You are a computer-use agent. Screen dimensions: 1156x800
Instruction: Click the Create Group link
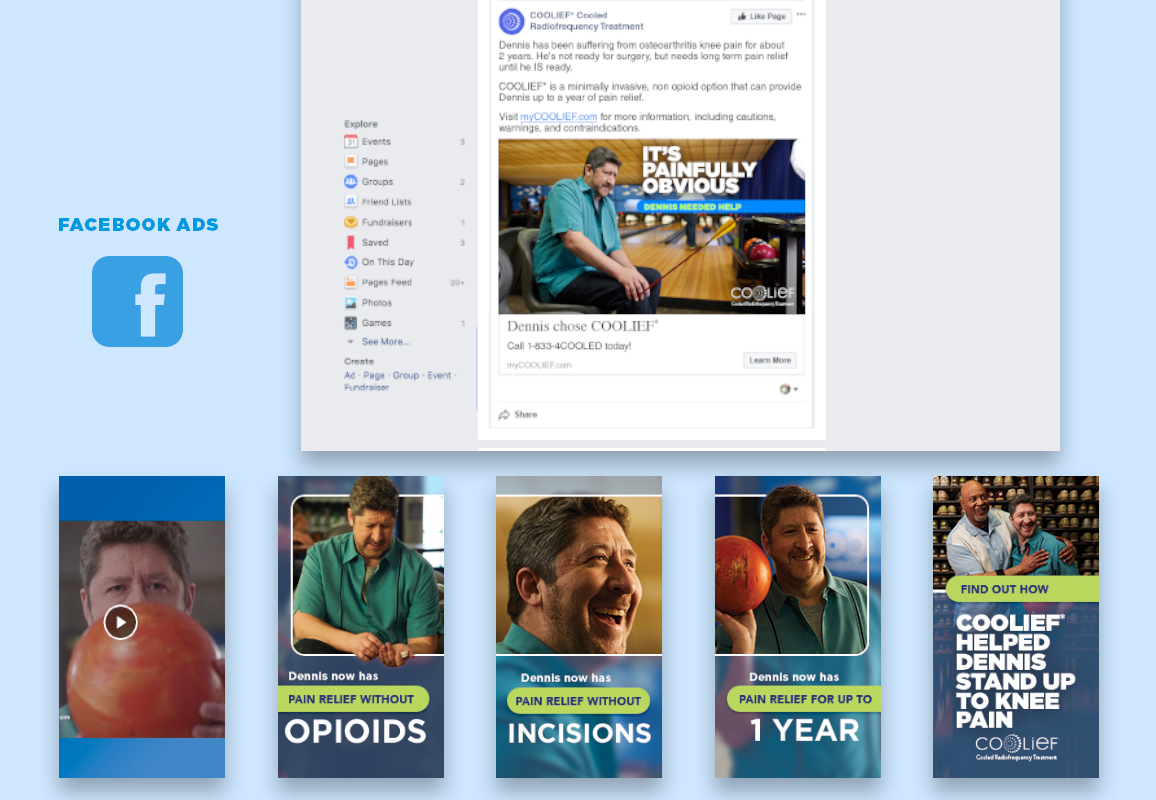click(405, 375)
